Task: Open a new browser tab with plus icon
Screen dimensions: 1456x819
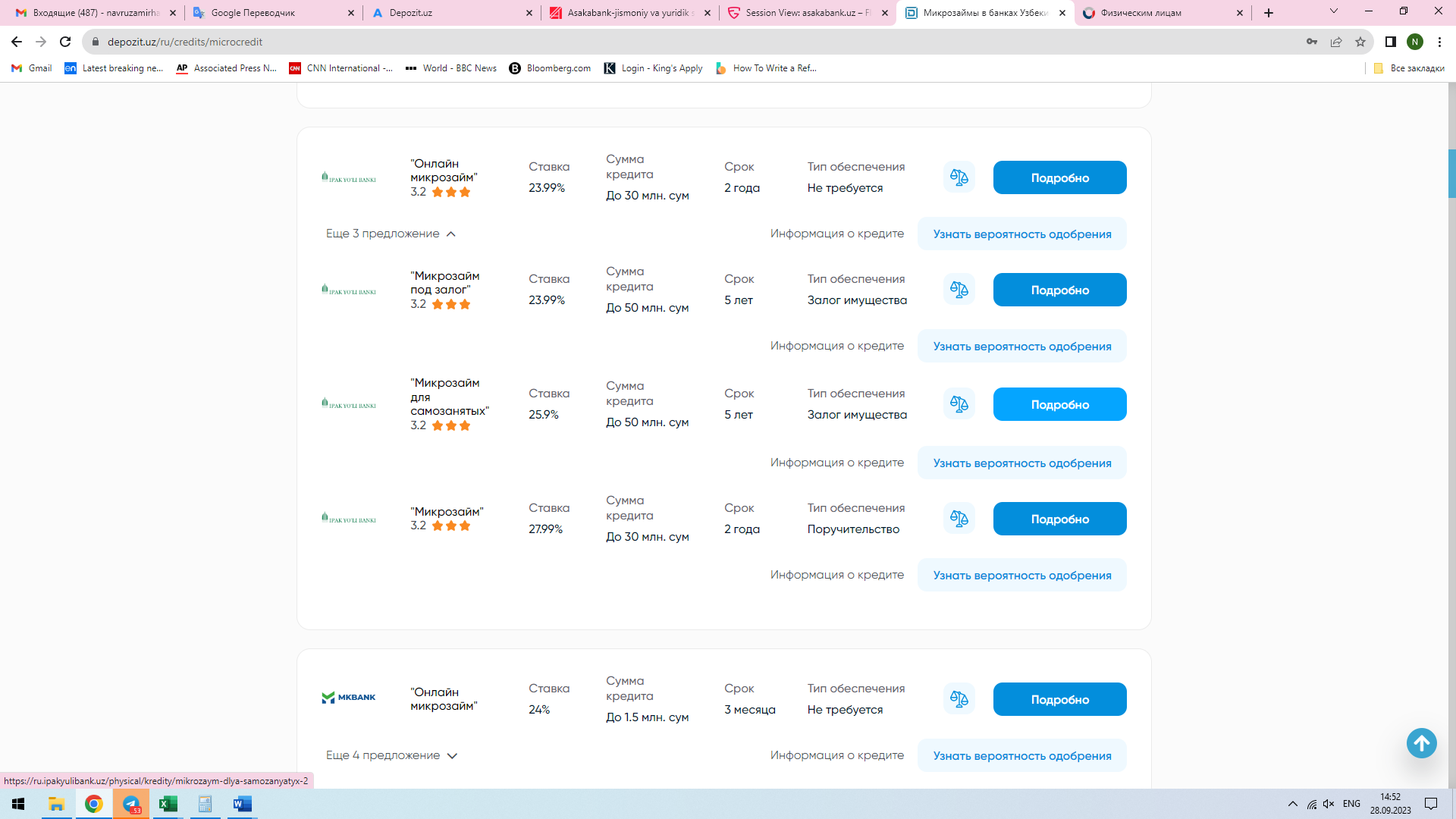Action: pos(1269,13)
